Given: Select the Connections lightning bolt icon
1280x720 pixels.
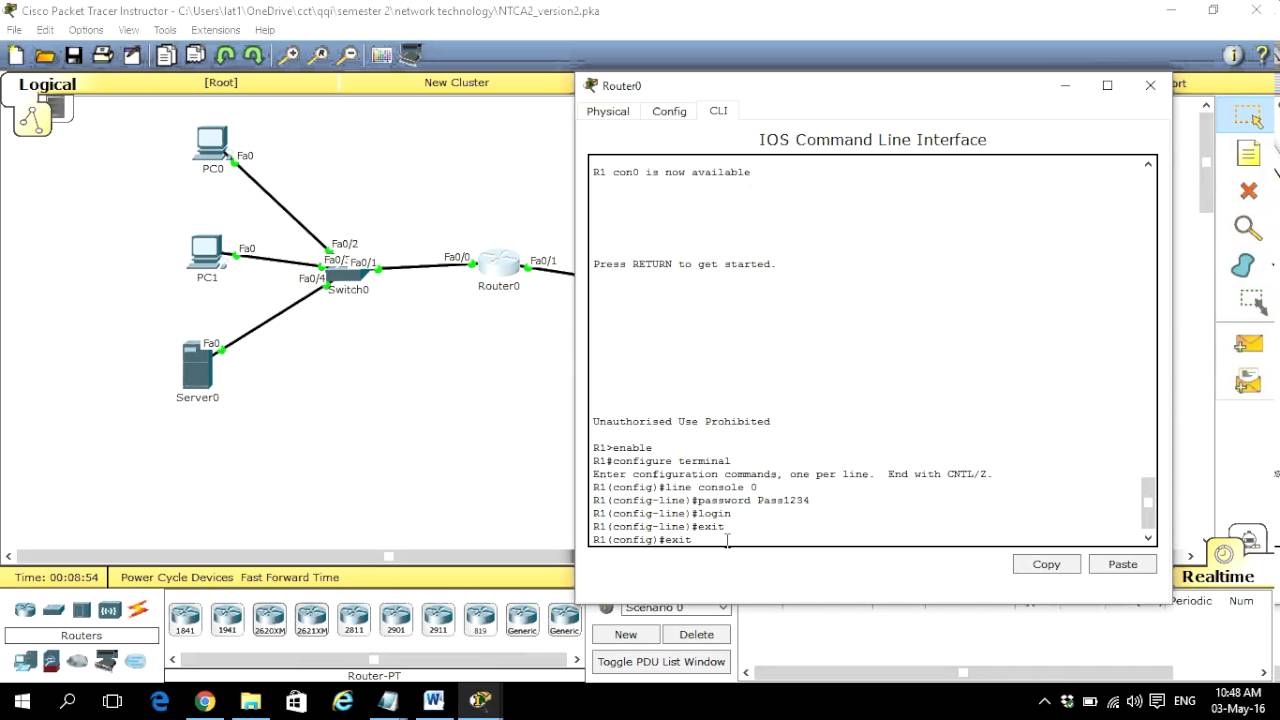Looking at the screenshot, I should point(138,609).
